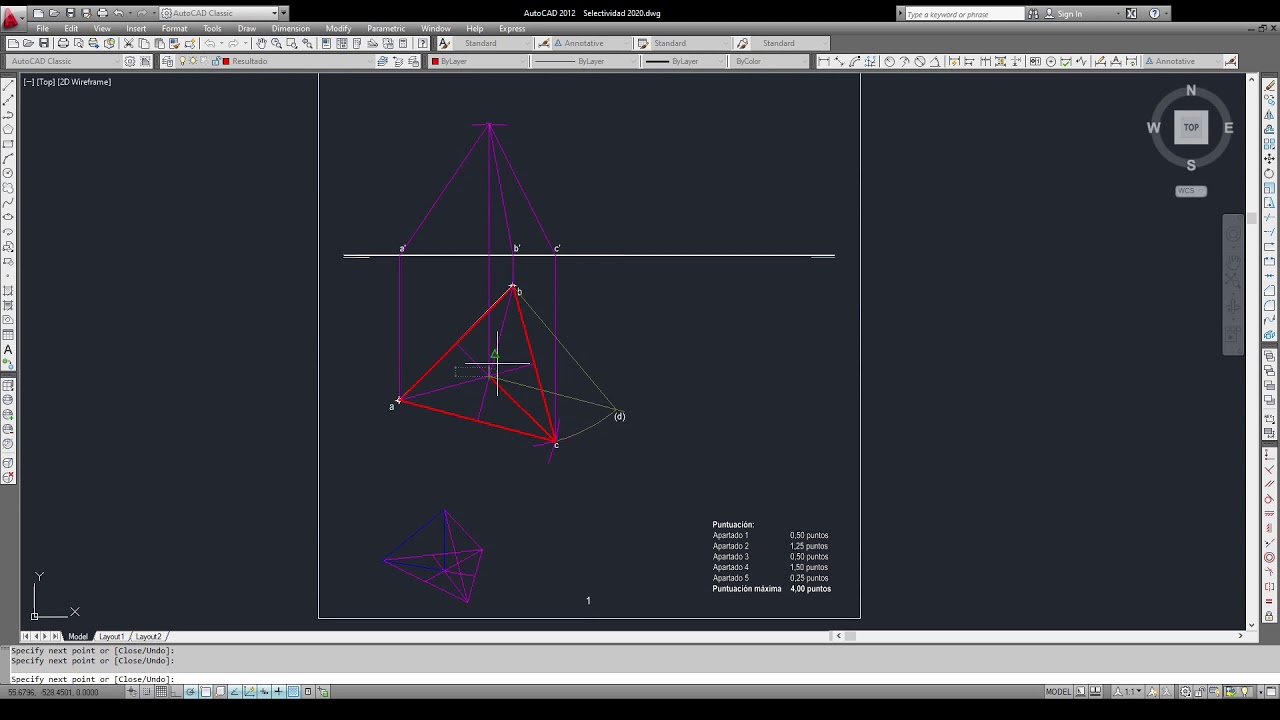Open the ByLayer lineweight dropdown
Image resolution: width=1280 pixels, height=720 pixels.
[x=685, y=61]
